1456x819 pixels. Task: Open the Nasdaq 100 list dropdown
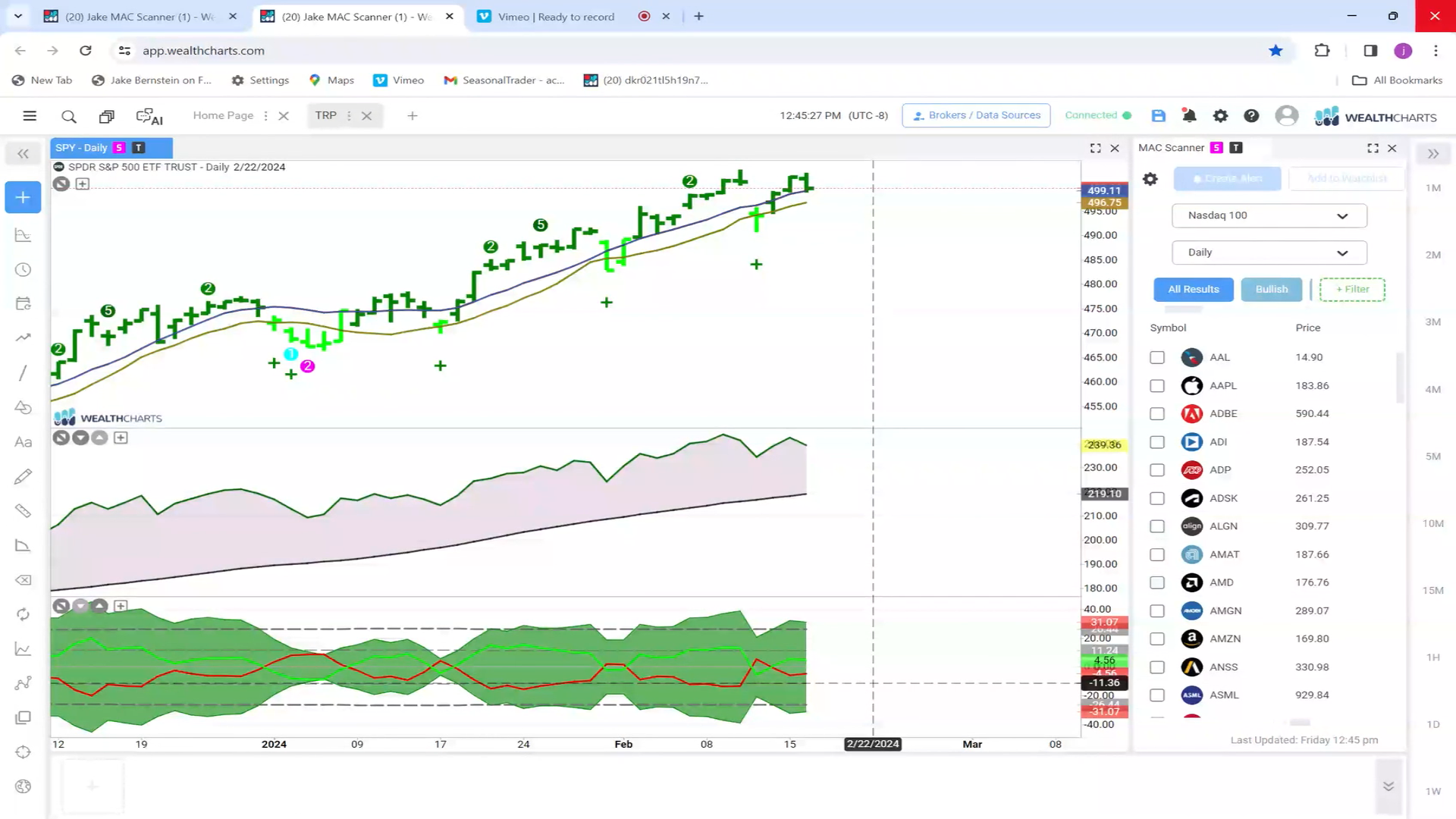[x=1269, y=215]
